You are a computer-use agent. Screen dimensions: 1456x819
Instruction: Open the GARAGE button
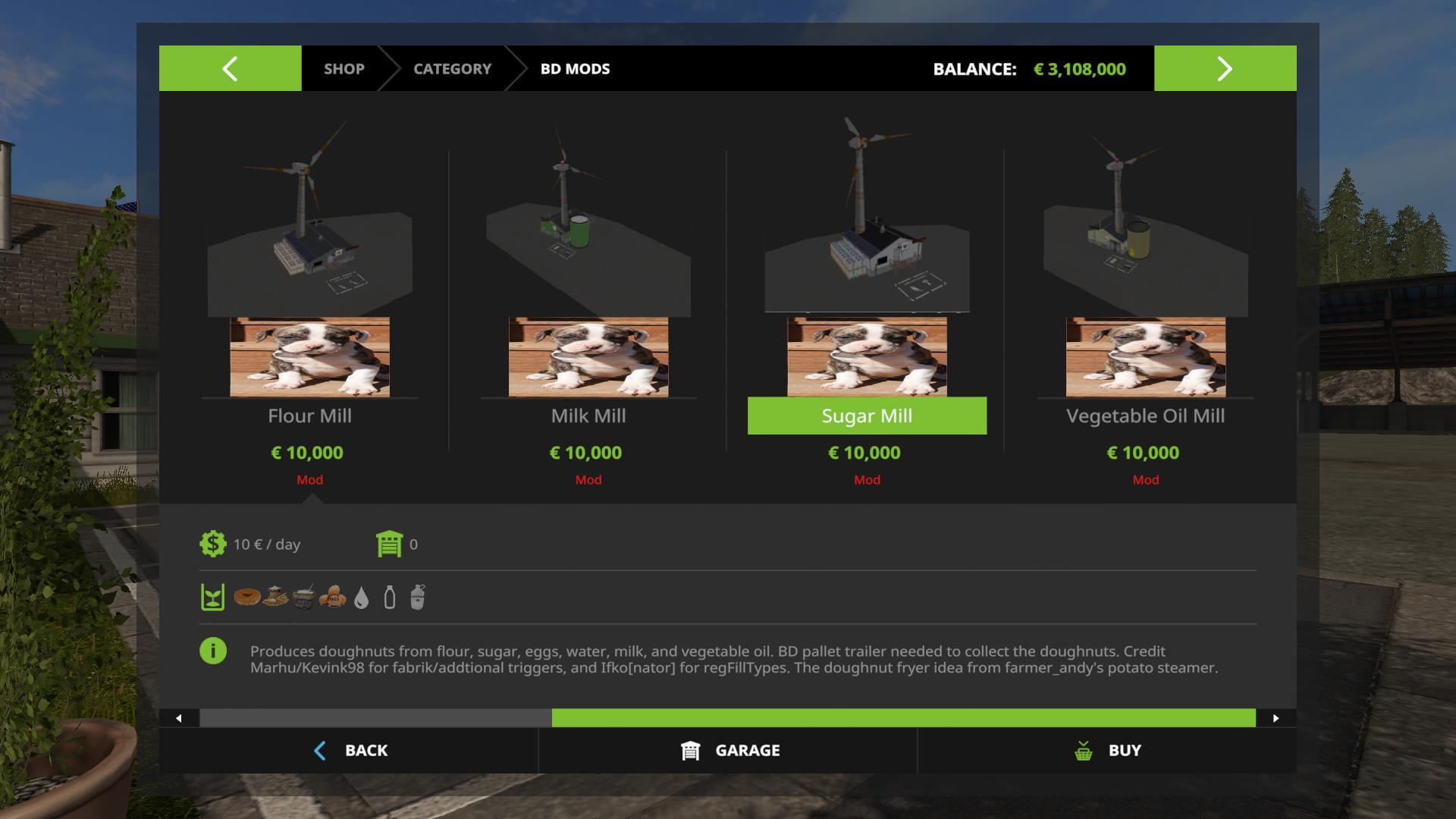[x=728, y=750]
